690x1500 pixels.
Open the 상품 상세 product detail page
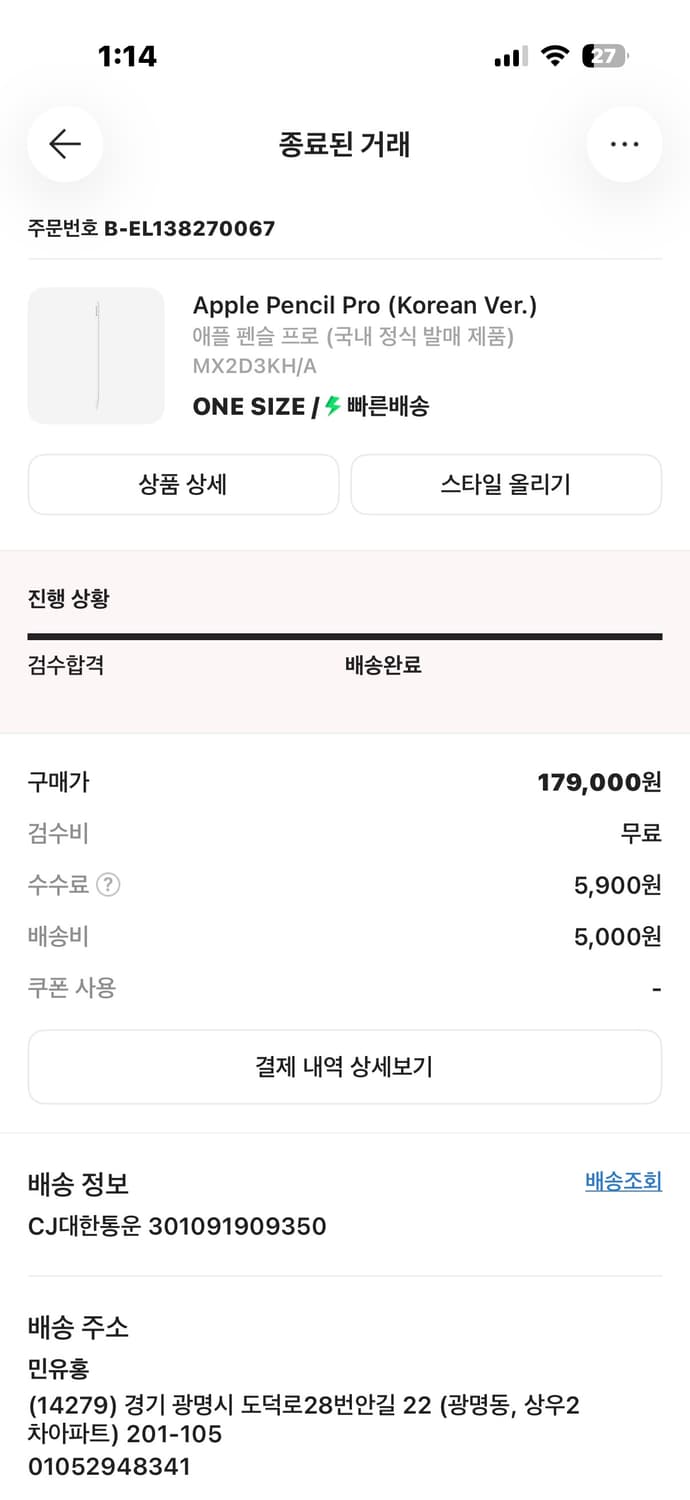[184, 484]
